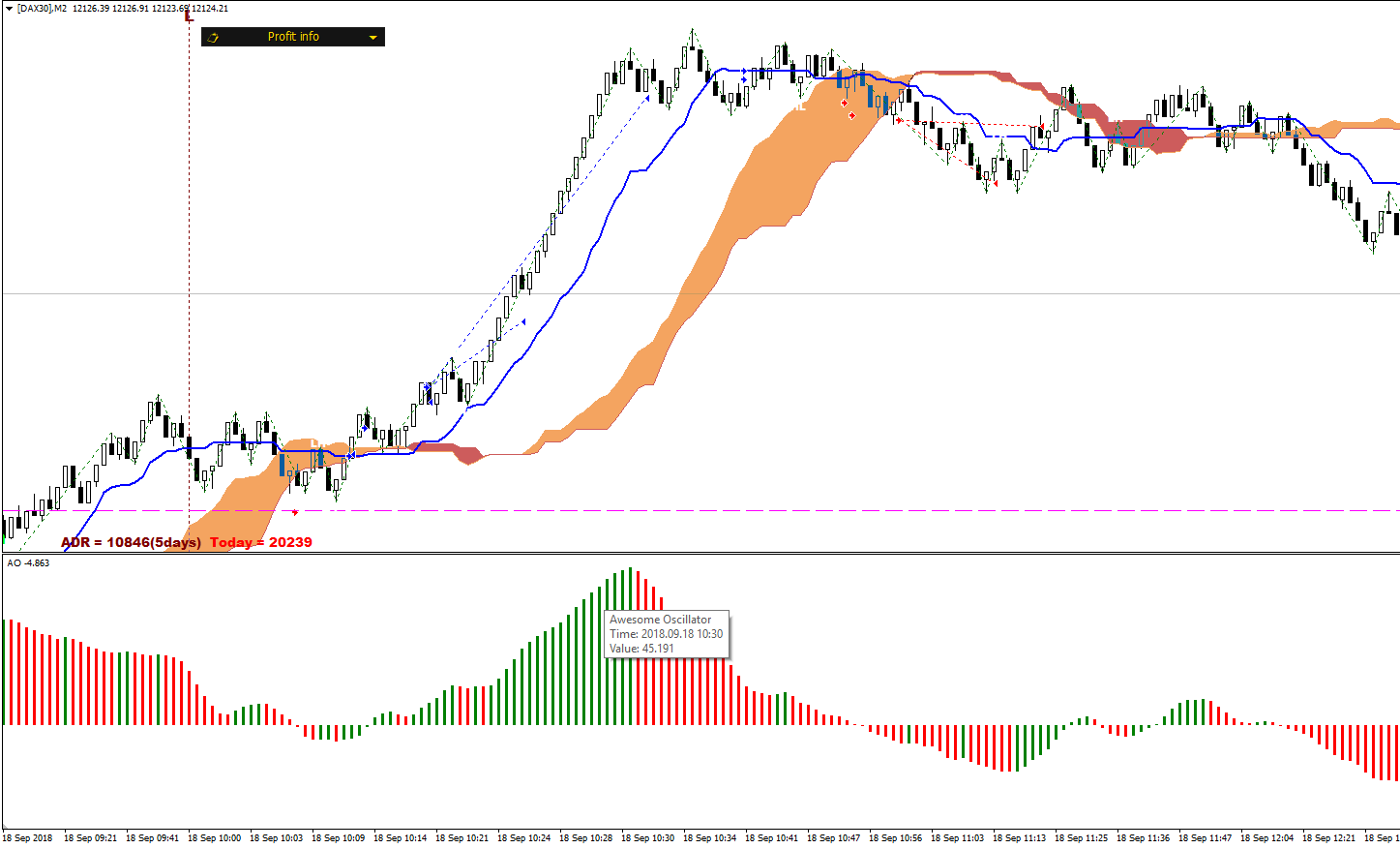The height and width of the screenshot is (849, 1400).
Task: Click time axis label 18 Sep 10:14
Action: pos(401,837)
